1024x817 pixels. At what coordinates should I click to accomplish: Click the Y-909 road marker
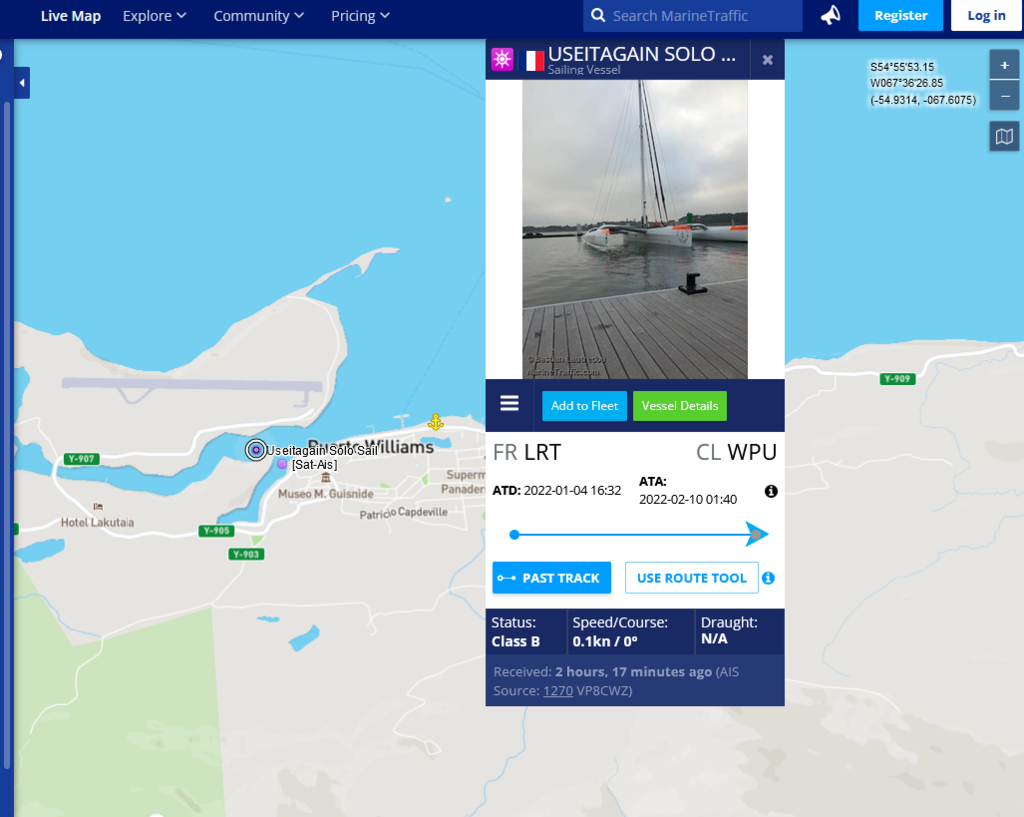[x=897, y=379]
